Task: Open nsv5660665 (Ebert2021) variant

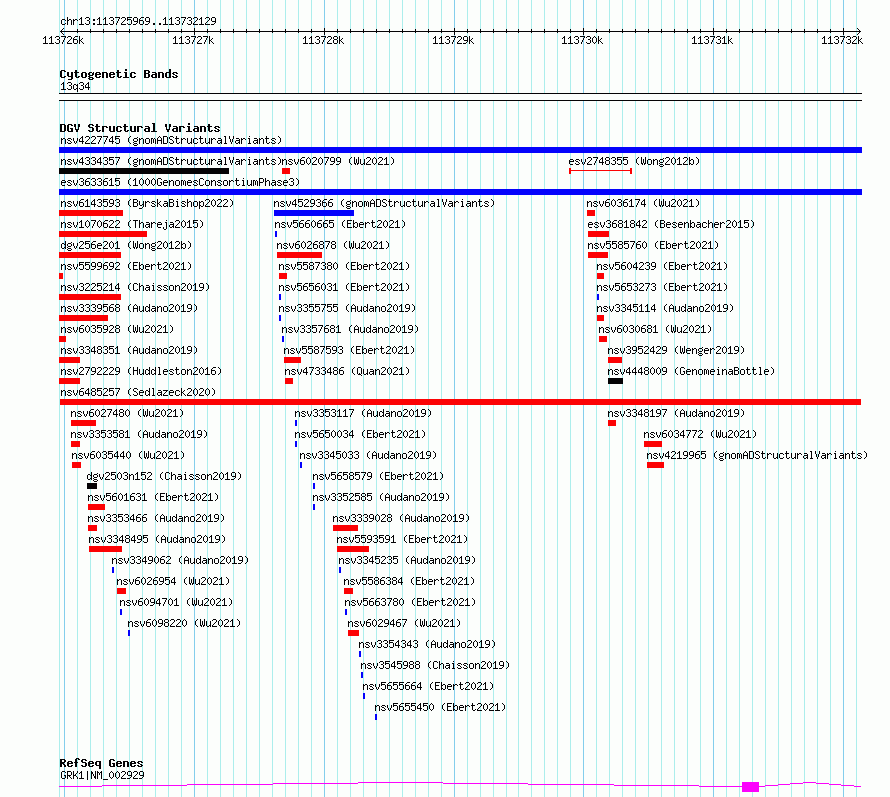Action: (x=340, y=224)
